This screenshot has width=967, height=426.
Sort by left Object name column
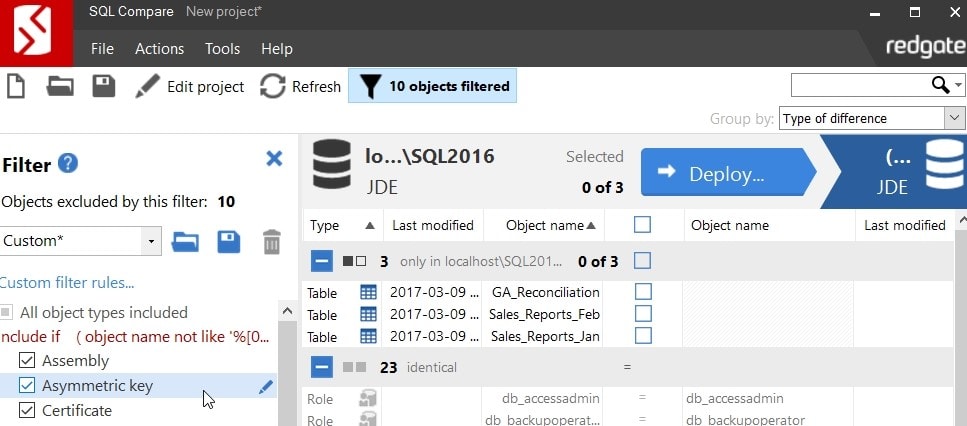[544, 225]
